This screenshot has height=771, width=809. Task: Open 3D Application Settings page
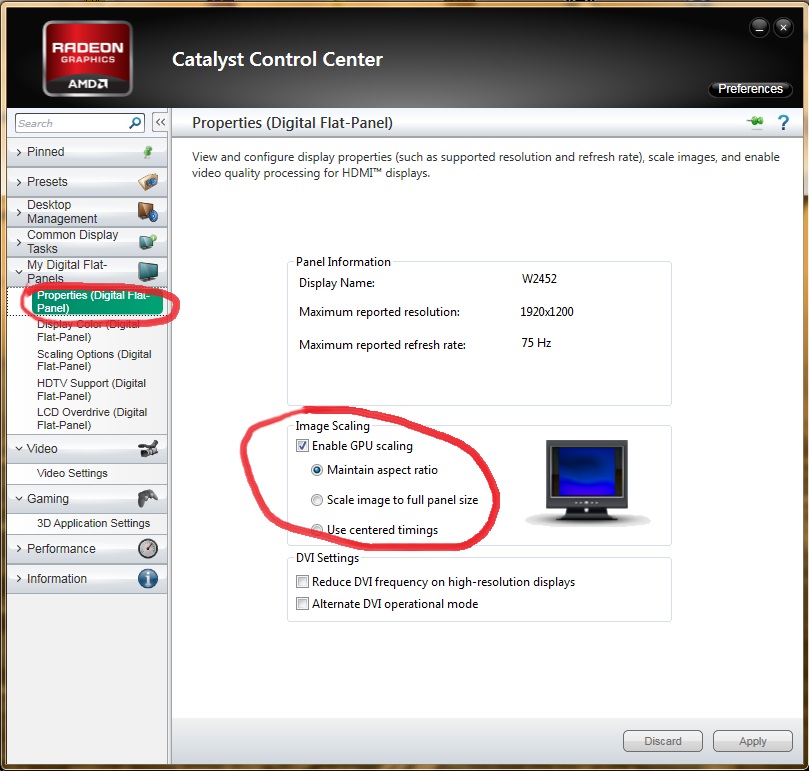click(x=93, y=523)
